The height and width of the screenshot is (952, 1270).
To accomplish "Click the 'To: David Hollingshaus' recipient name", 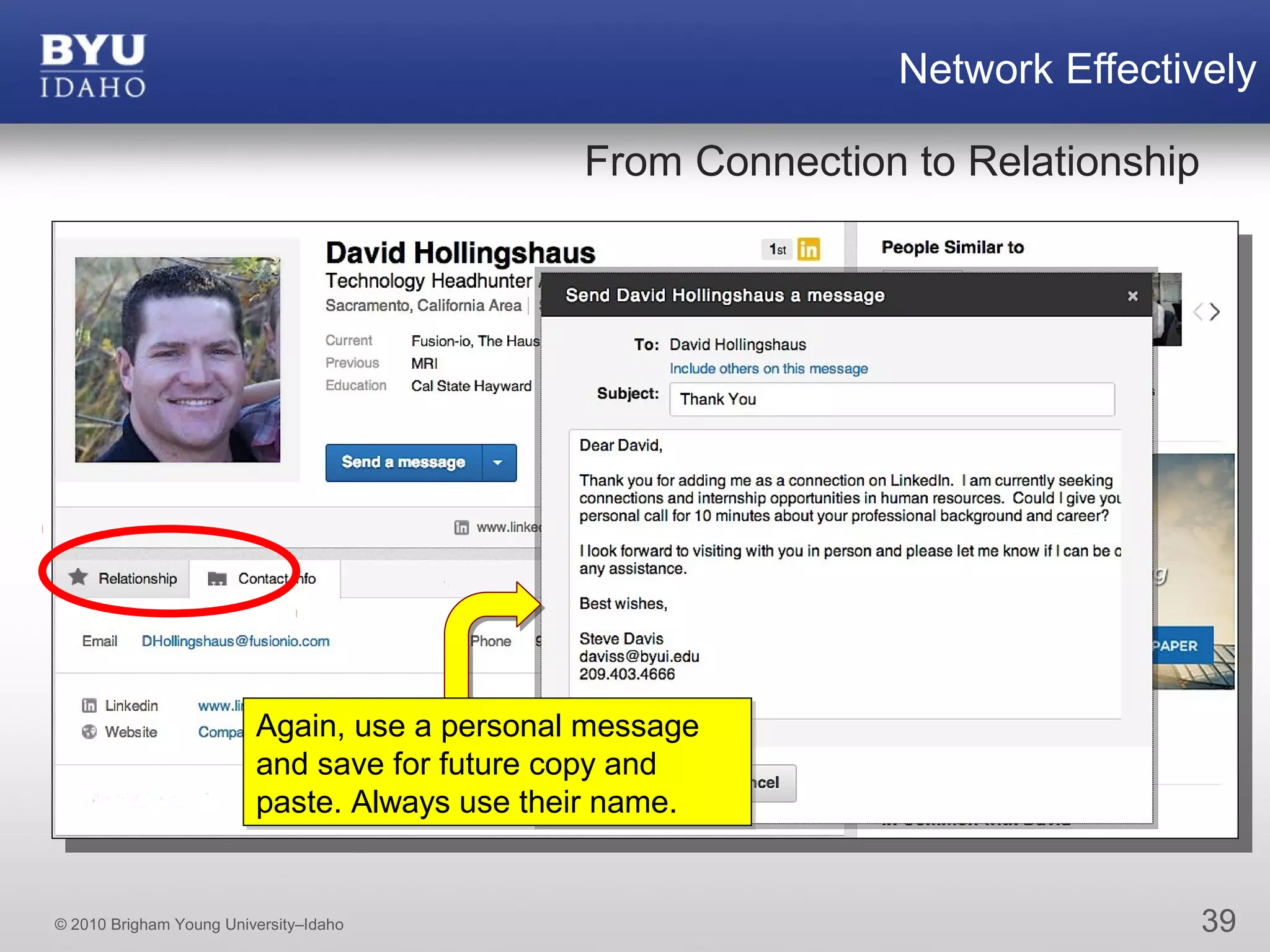I will pyautogui.click(x=738, y=345).
